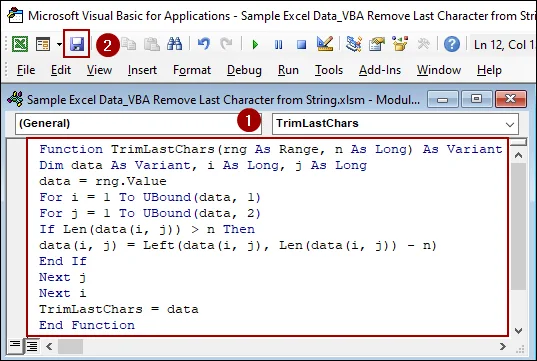Open the File menu
The image size is (537, 361).
(x=26, y=70)
